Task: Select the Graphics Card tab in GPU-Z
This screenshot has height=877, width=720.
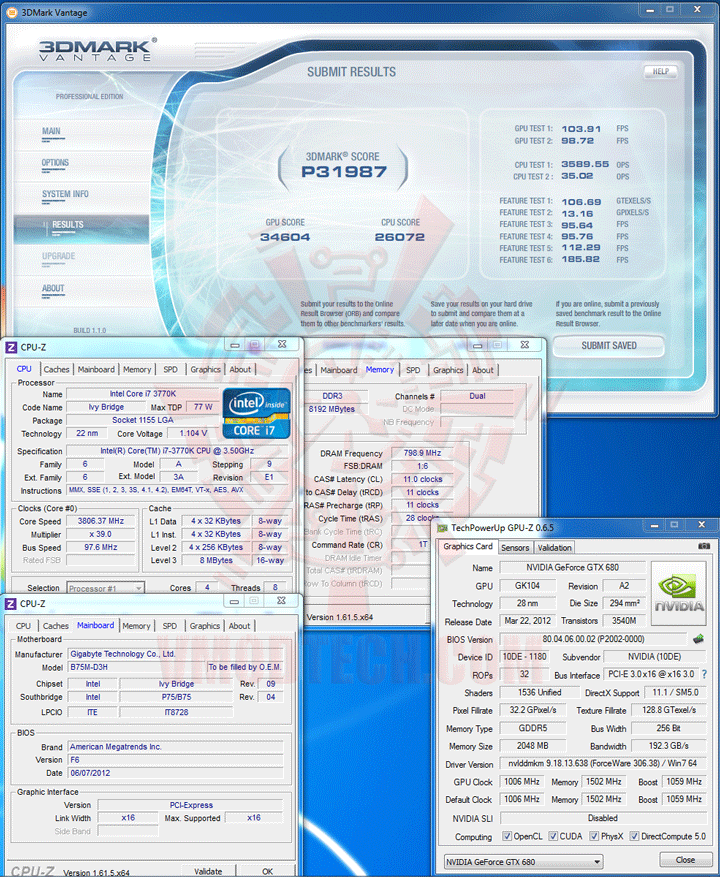Action: 468,546
